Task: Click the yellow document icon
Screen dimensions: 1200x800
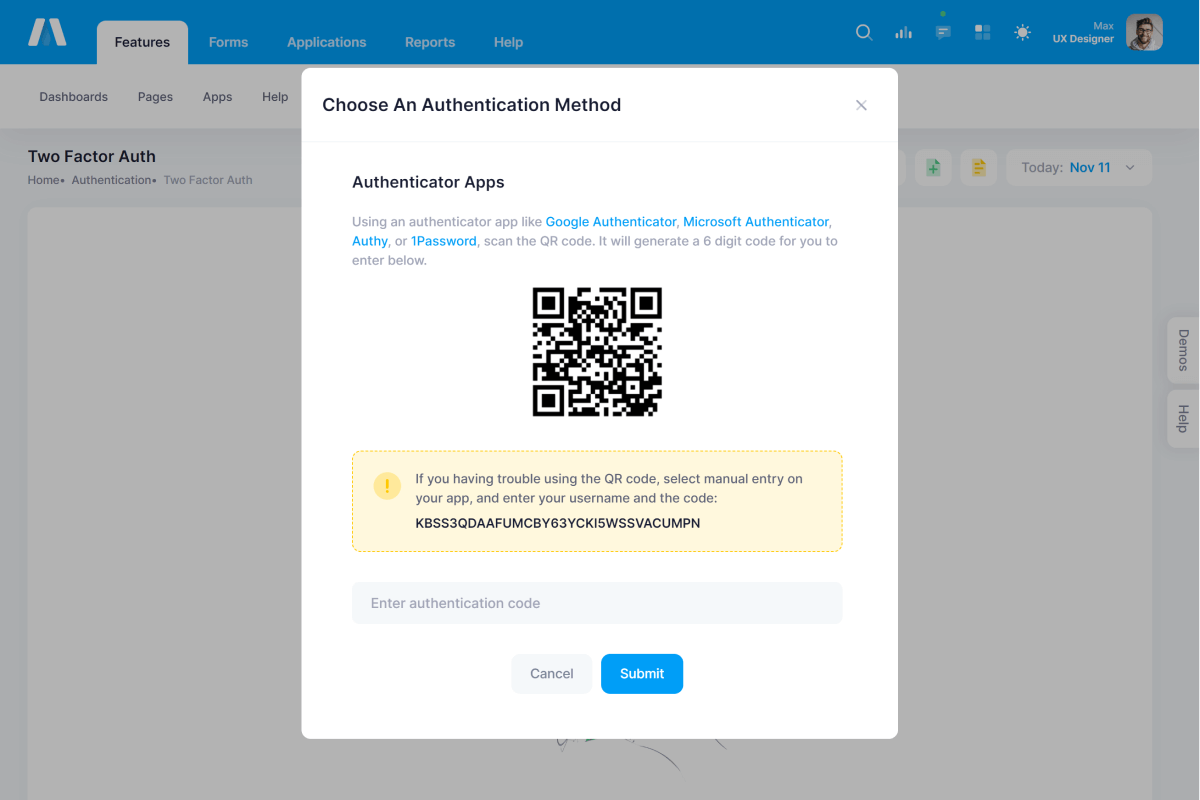Action: tap(978, 168)
